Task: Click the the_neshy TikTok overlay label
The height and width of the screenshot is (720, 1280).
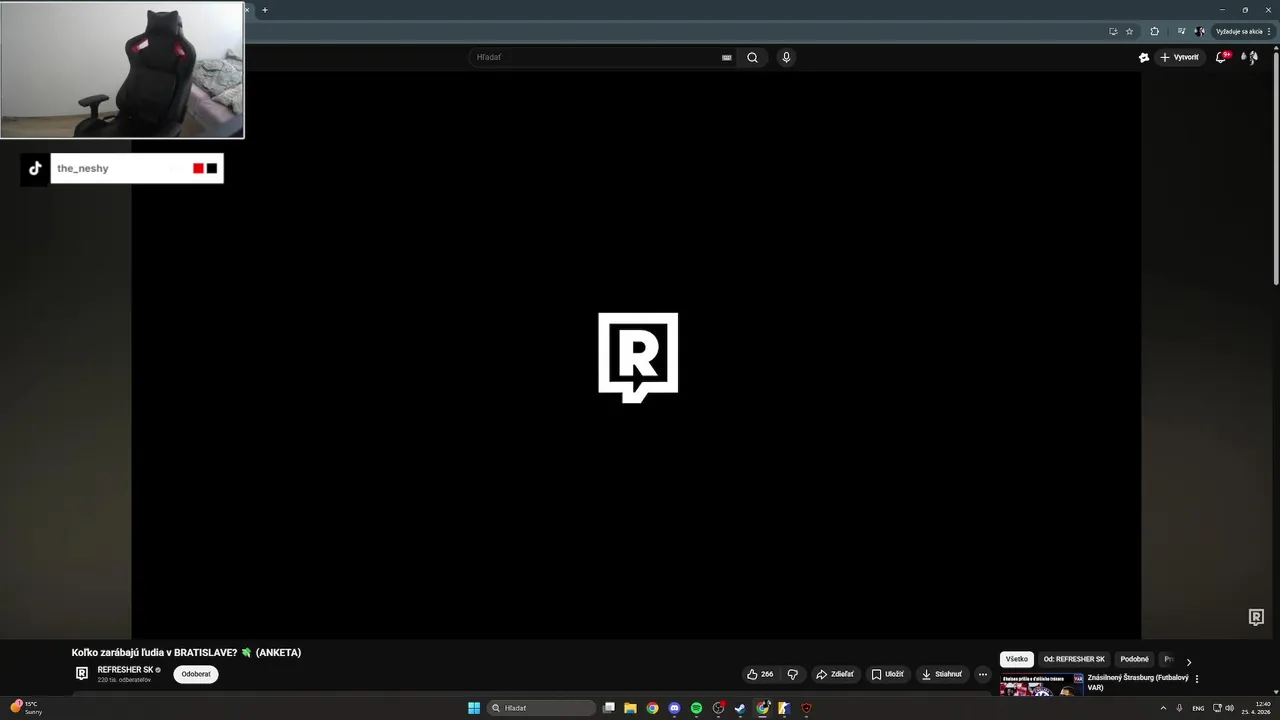Action: click(83, 168)
